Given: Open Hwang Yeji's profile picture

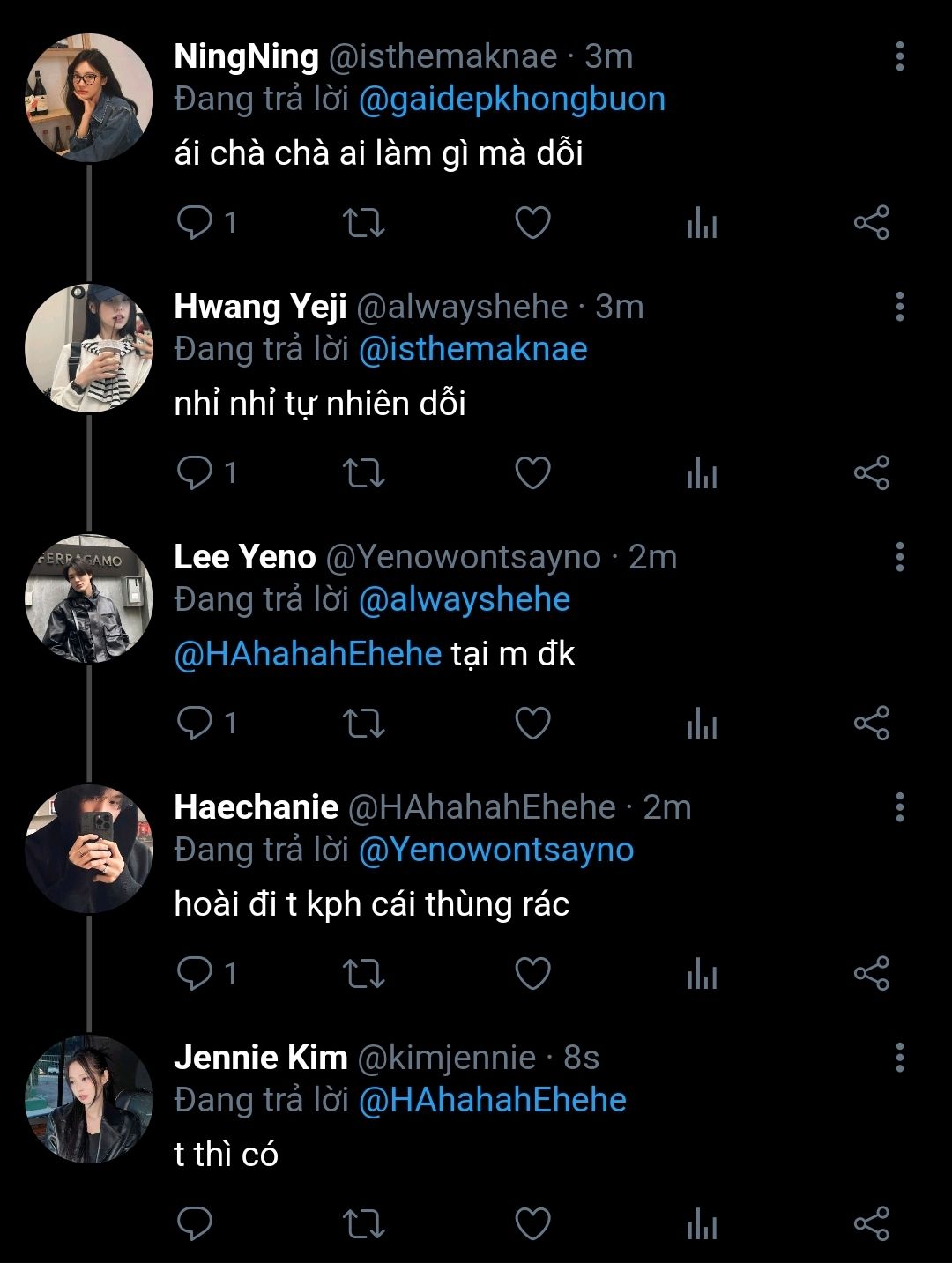Looking at the screenshot, I should coord(88,348).
